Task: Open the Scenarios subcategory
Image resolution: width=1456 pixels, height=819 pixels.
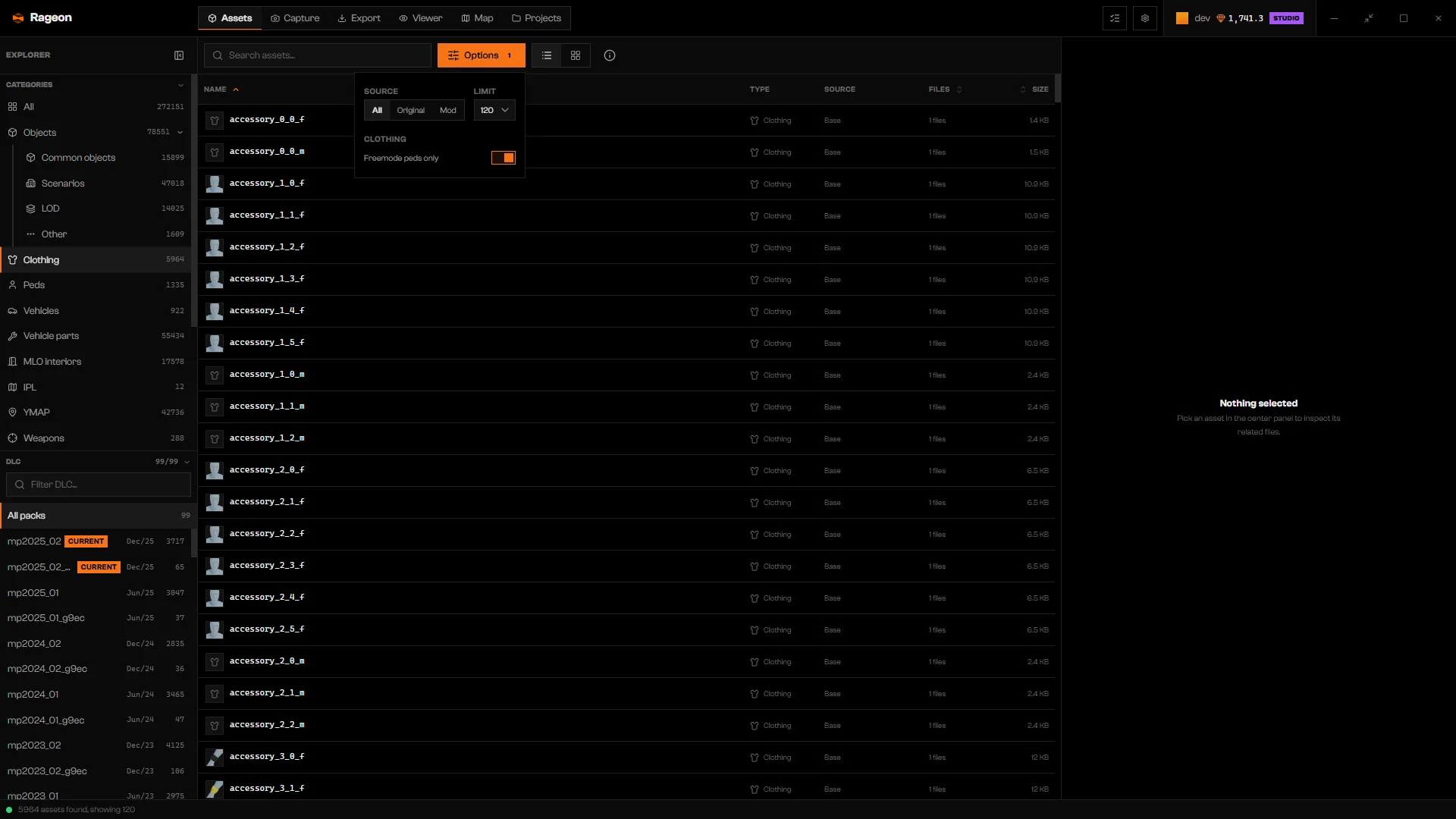Action: click(x=105, y=184)
